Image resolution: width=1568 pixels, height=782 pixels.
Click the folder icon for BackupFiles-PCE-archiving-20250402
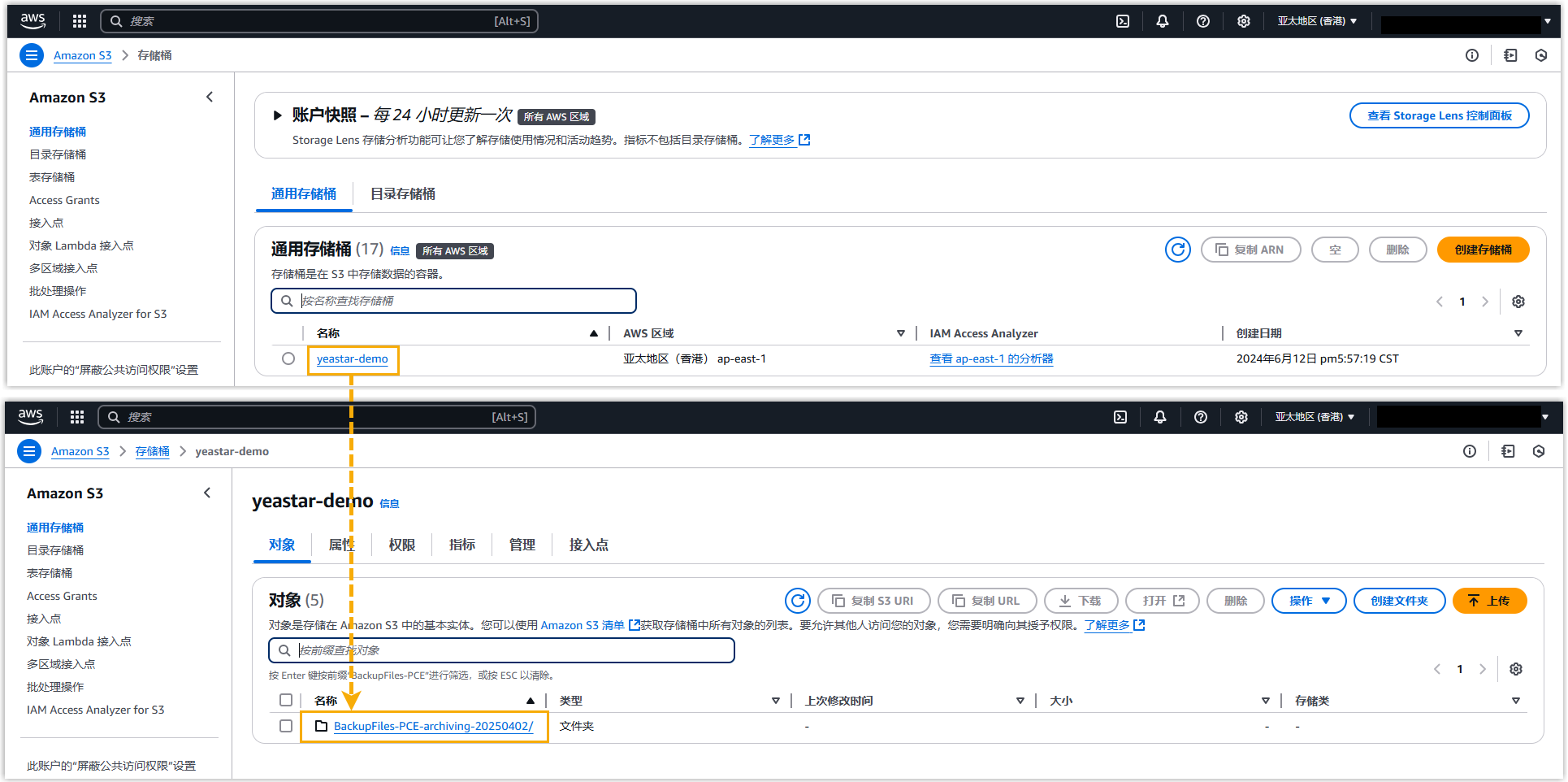point(321,726)
